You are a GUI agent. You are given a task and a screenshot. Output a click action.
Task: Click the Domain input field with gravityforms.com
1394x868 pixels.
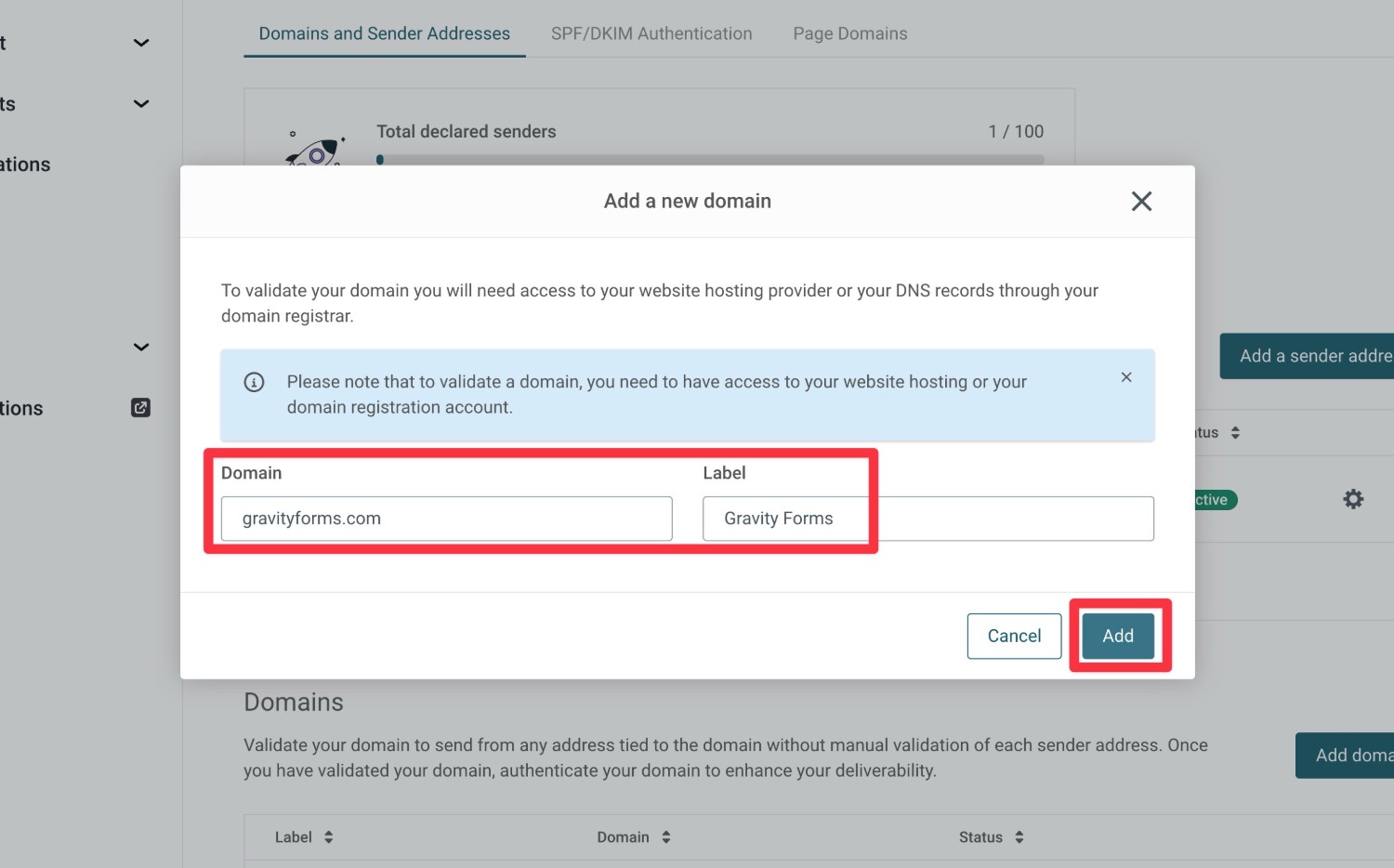446,519
